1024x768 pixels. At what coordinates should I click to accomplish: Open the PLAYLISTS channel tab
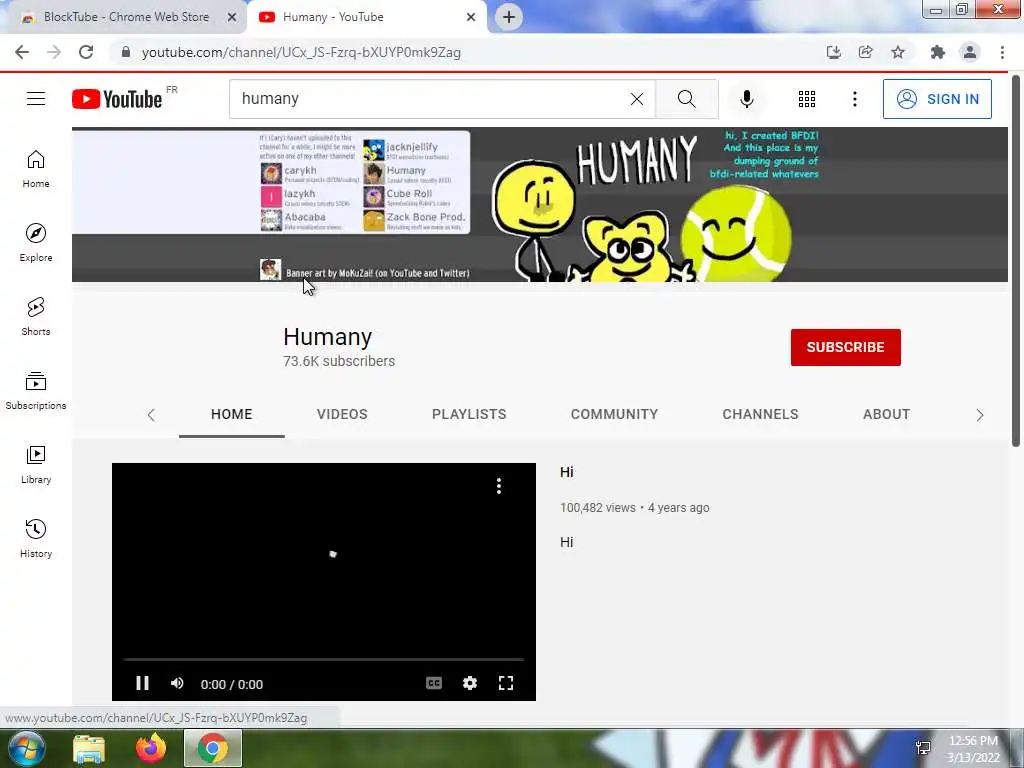[x=469, y=414]
